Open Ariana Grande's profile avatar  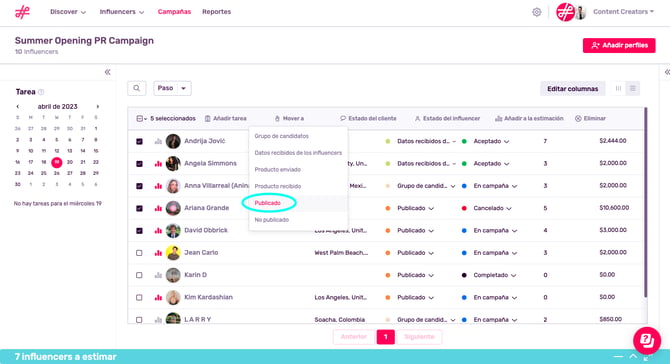click(x=173, y=208)
